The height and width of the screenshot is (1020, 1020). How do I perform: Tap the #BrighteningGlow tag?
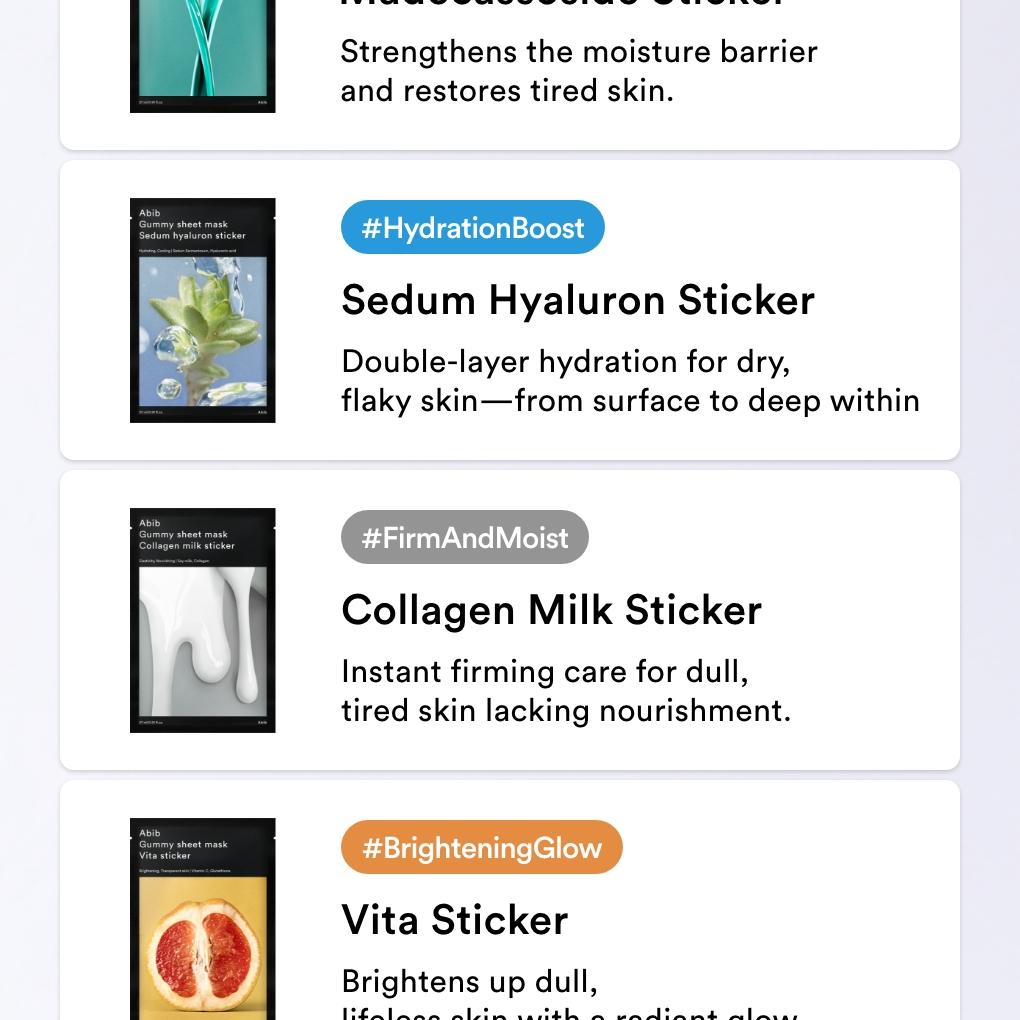(481, 848)
